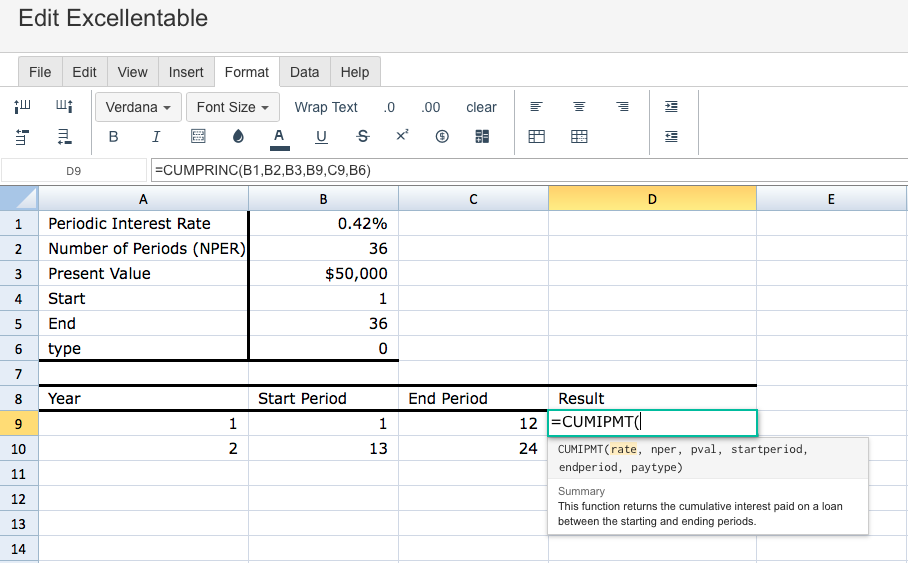Apply strikethrough to the cell text
This screenshot has width=908, height=563.
pyautogui.click(x=362, y=137)
